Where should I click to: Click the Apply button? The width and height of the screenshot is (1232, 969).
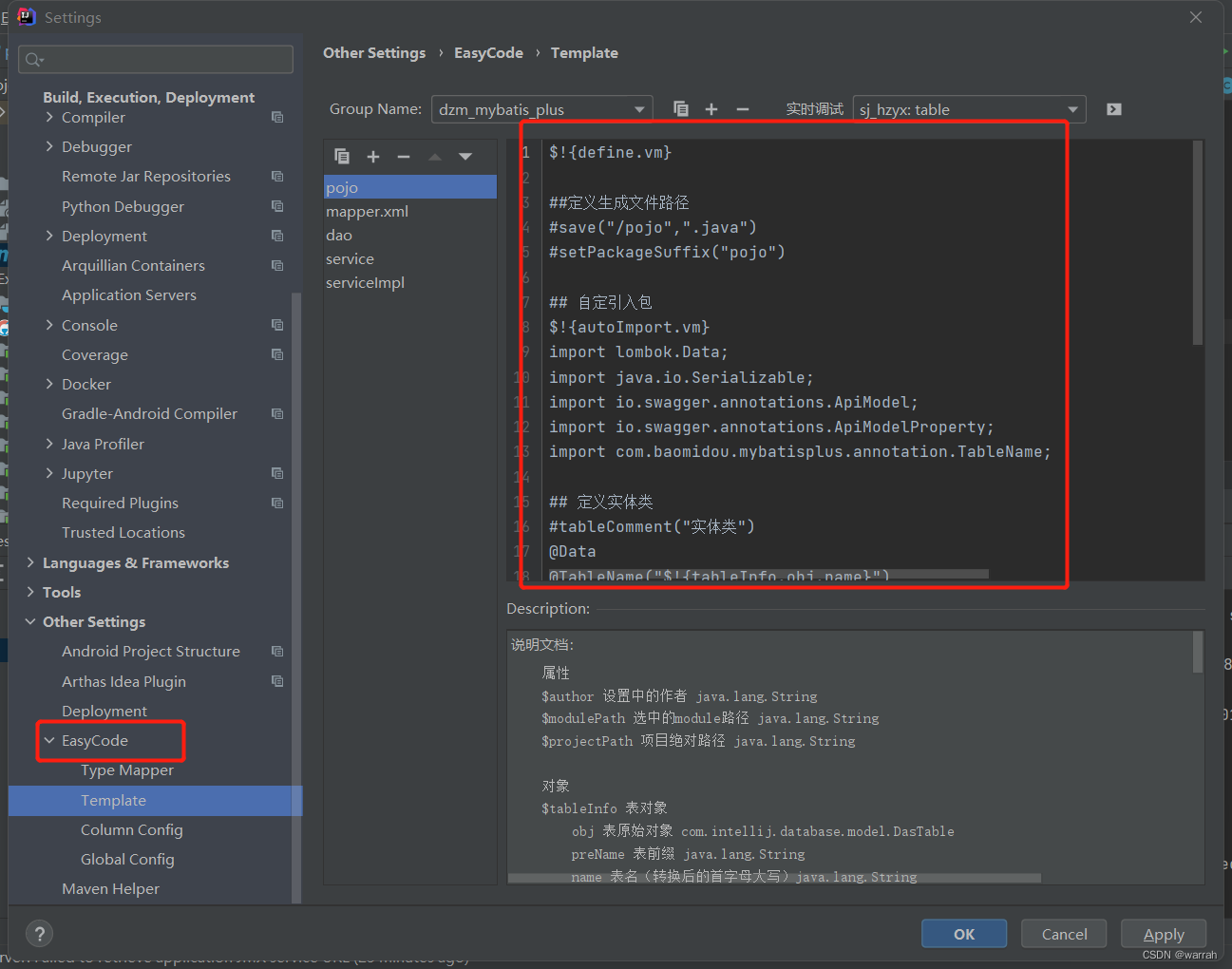(x=1164, y=934)
